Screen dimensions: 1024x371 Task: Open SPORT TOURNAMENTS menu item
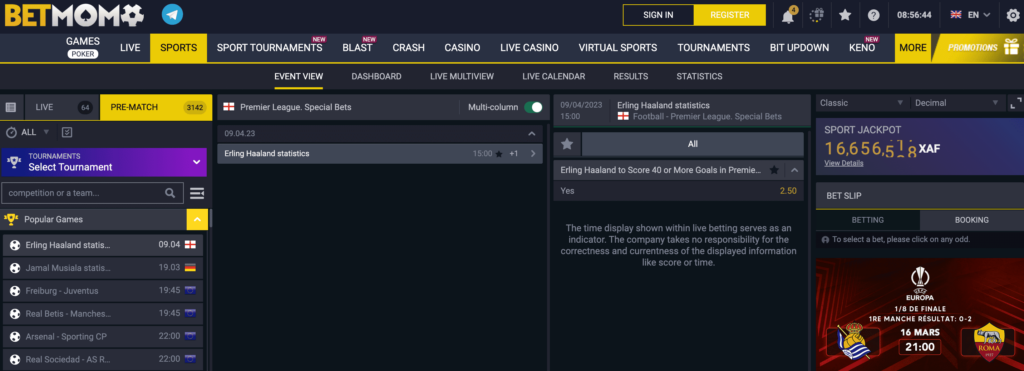(x=269, y=48)
